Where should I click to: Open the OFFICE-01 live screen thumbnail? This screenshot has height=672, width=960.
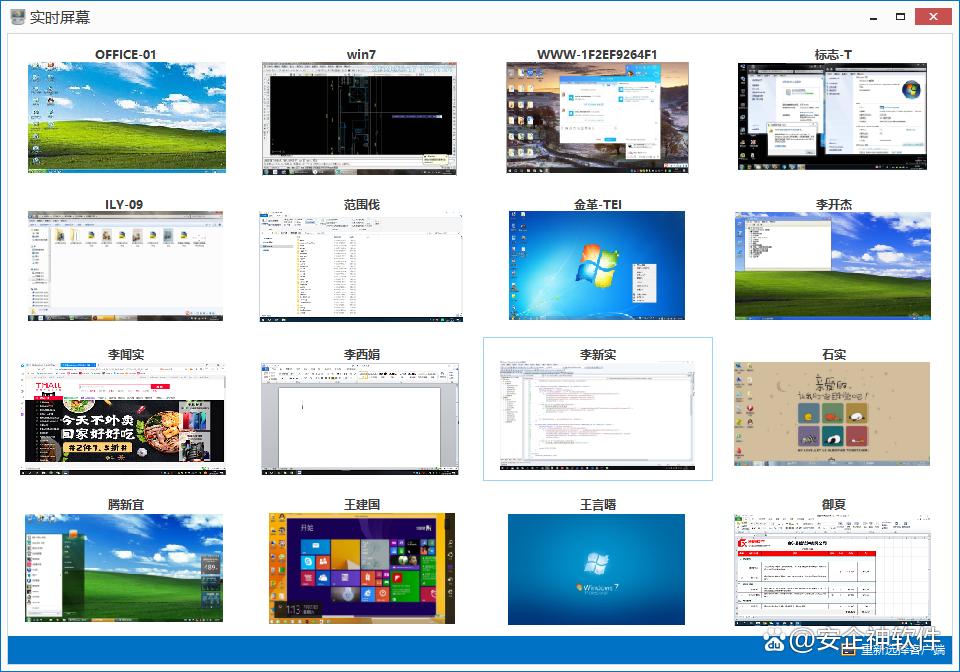pyautogui.click(x=127, y=117)
